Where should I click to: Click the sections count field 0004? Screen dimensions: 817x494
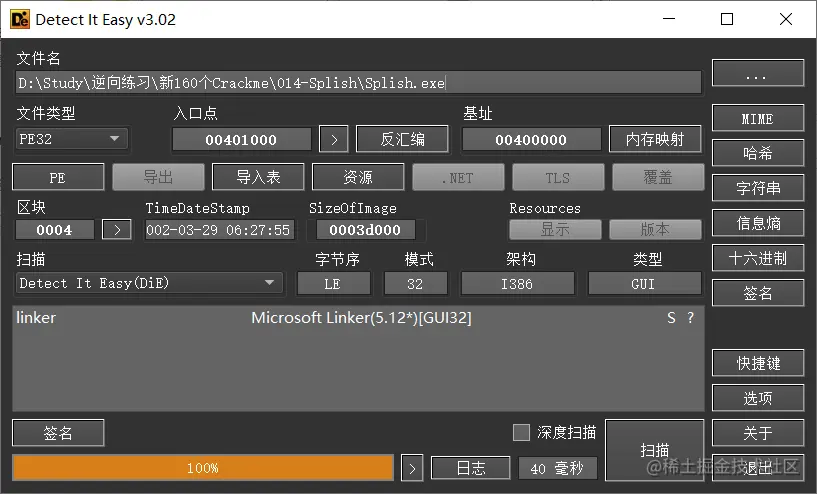pyautogui.click(x=55, y=229)
